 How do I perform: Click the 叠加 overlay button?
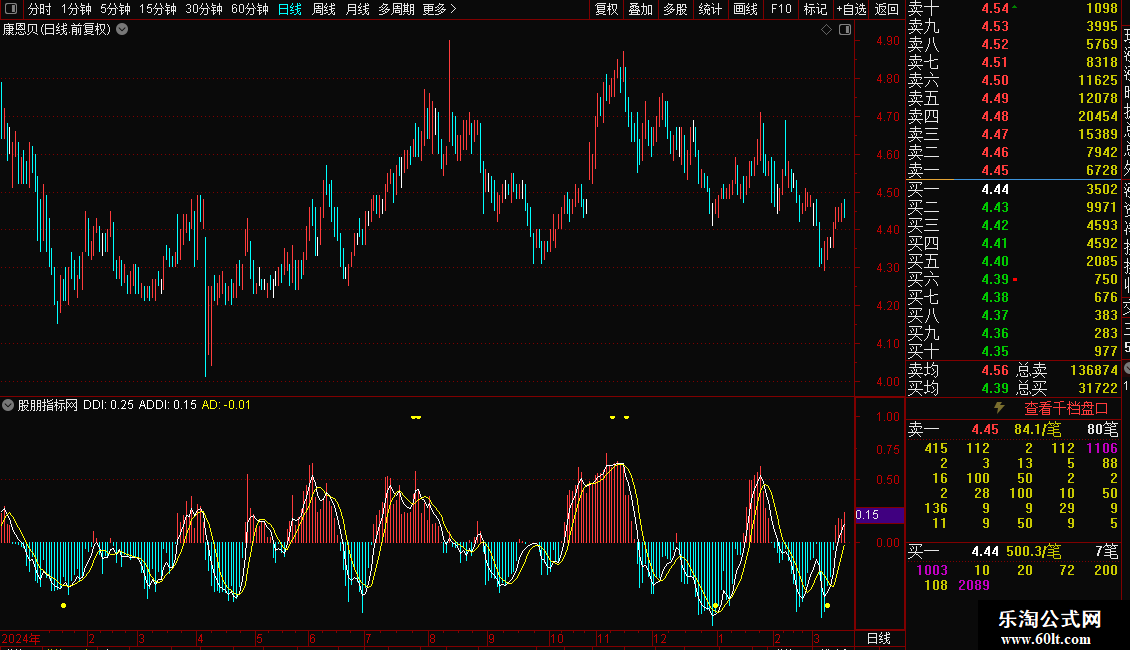[x=640, y=9]
